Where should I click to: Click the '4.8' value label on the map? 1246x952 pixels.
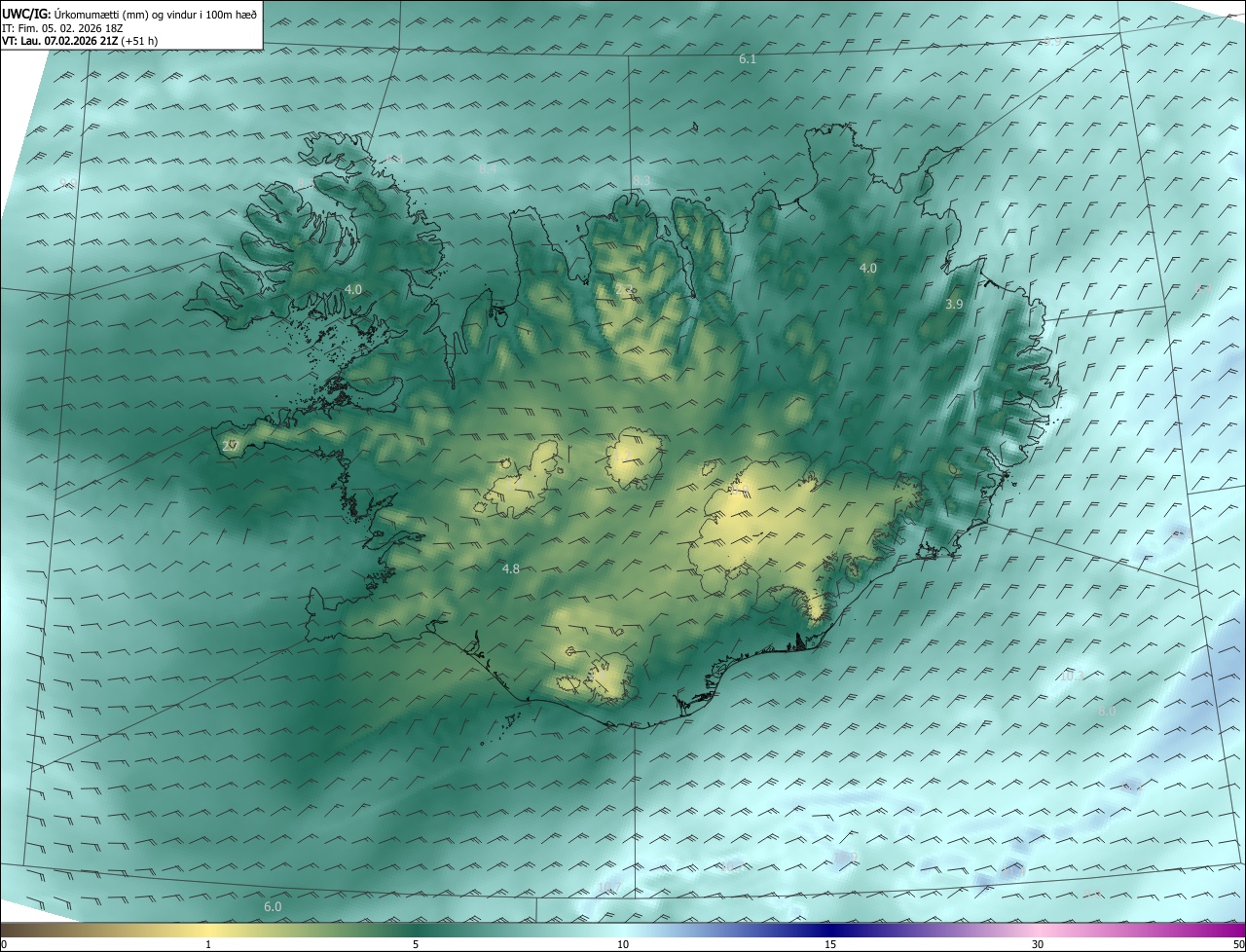(511, 569)
